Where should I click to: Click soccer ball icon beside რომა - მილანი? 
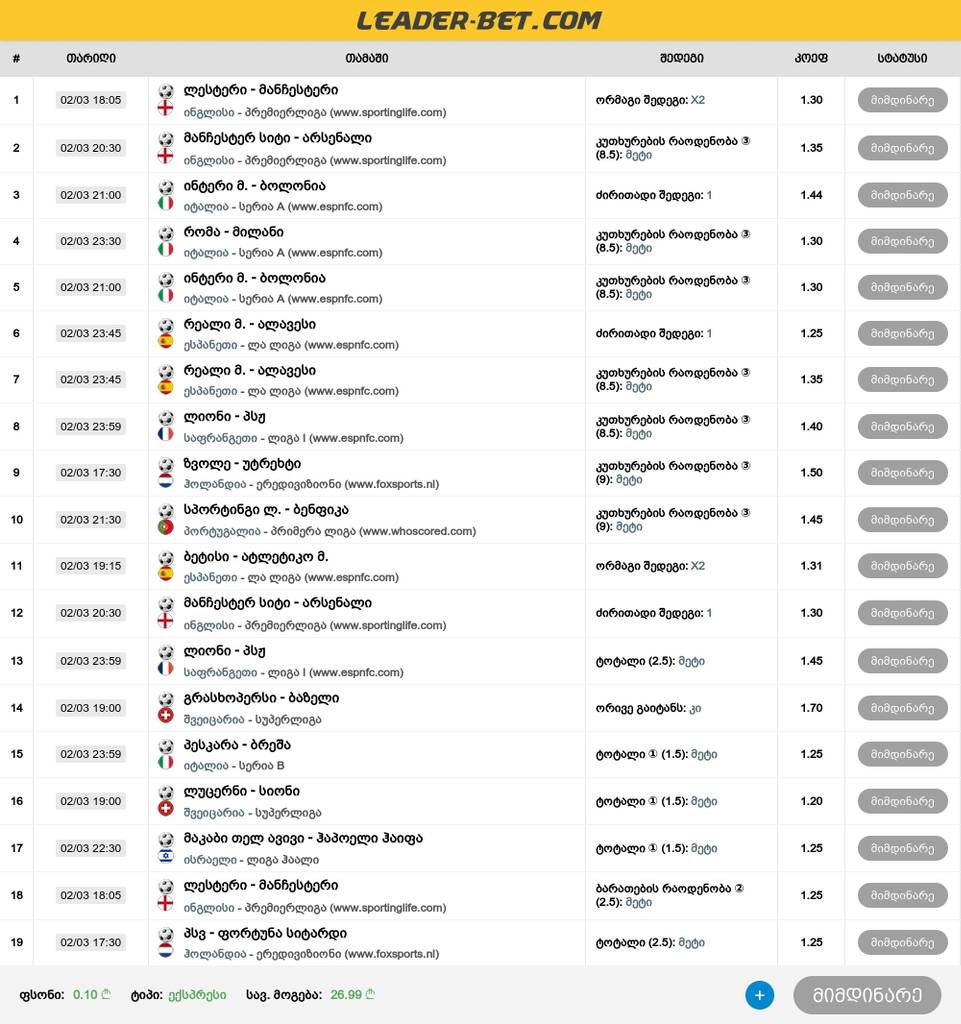pyautogui.click(x=166, y=233)
